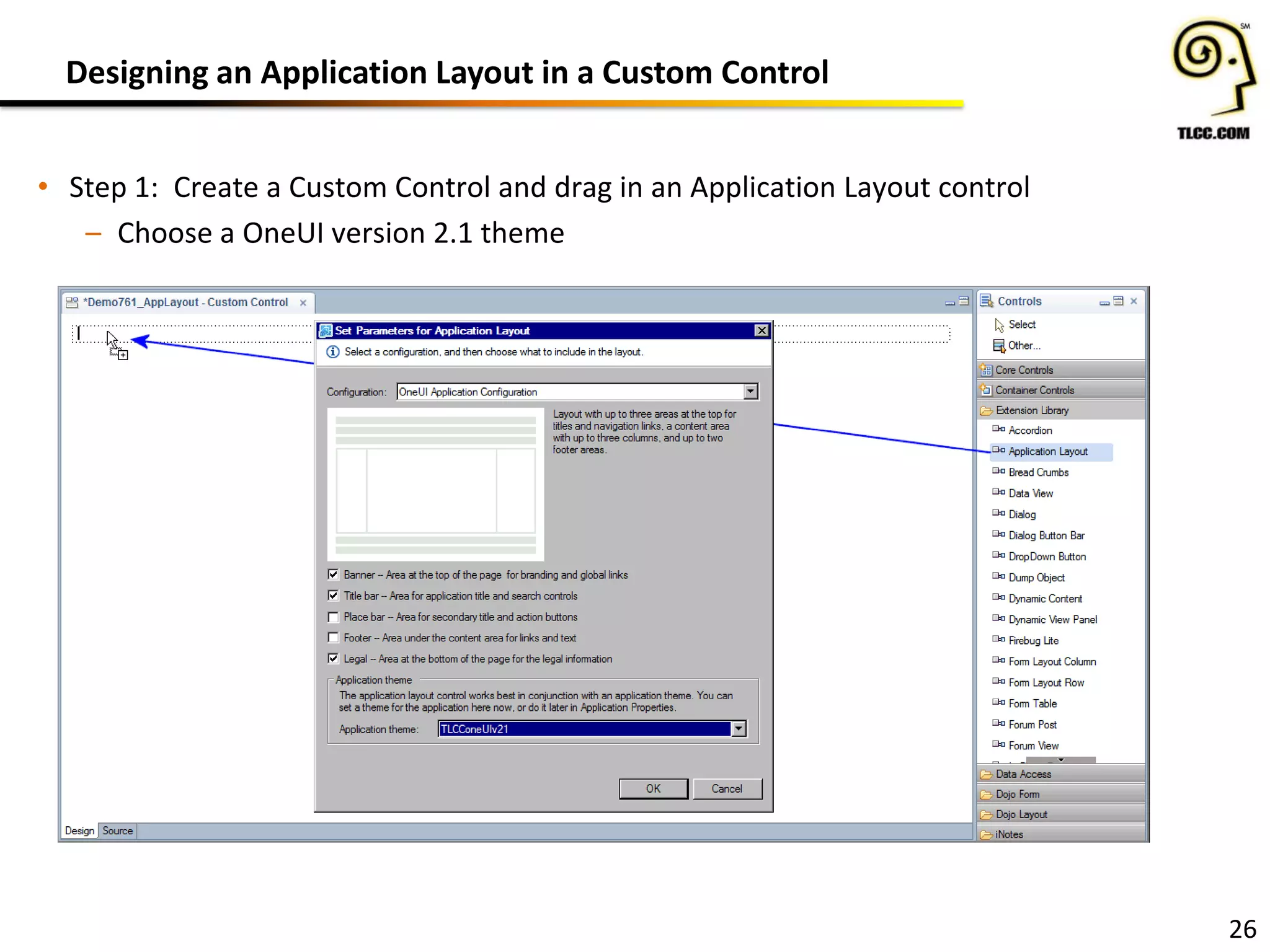Click the Custom Control tab icon
This screenshot has width=1270, height=952.
click(x=73, y=302)
